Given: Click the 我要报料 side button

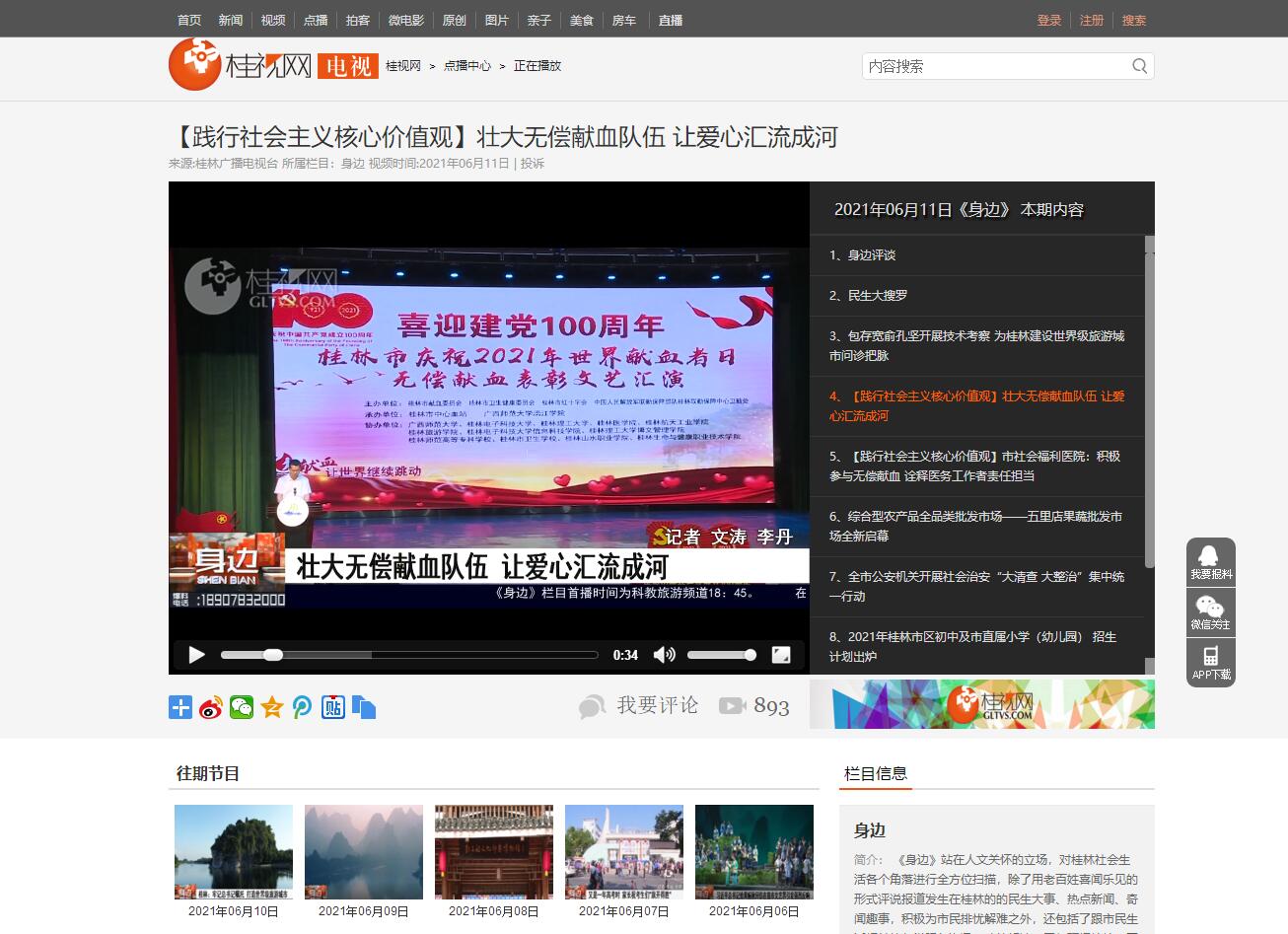Looking at the screenshot, I should click(x=1210, y=562).
